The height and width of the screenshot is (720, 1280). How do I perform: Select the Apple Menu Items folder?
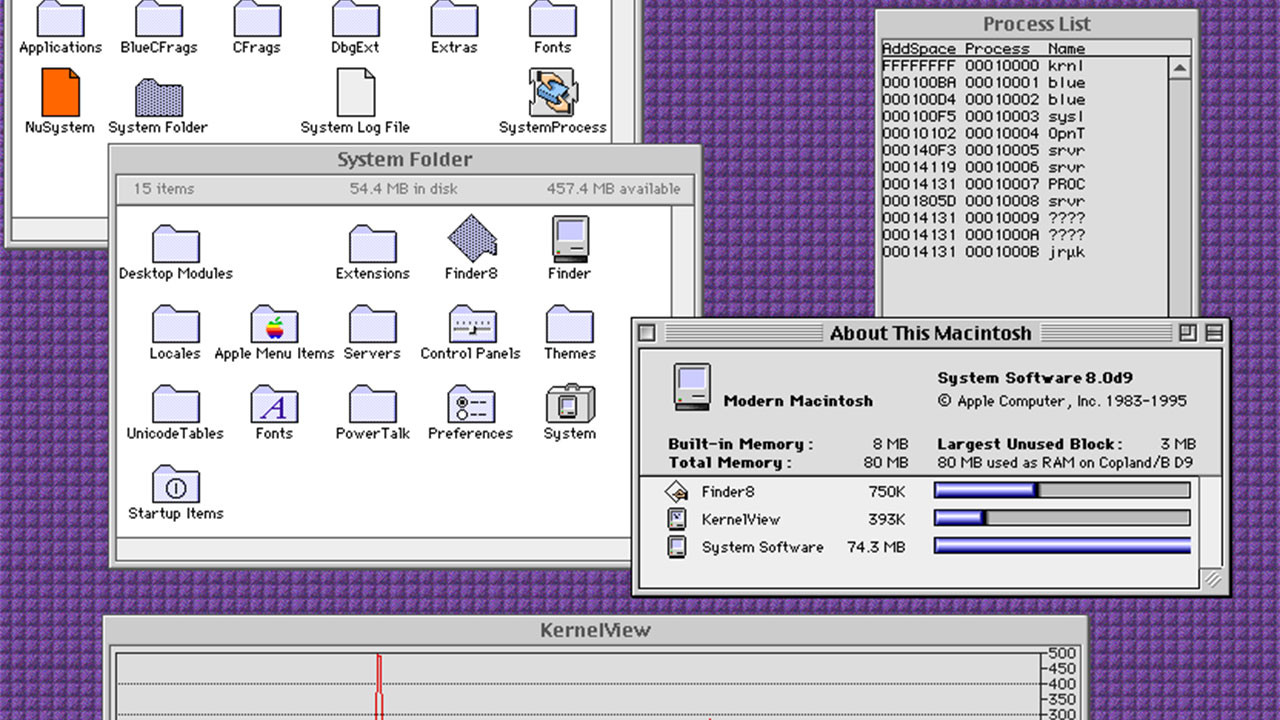pos(274,324)
